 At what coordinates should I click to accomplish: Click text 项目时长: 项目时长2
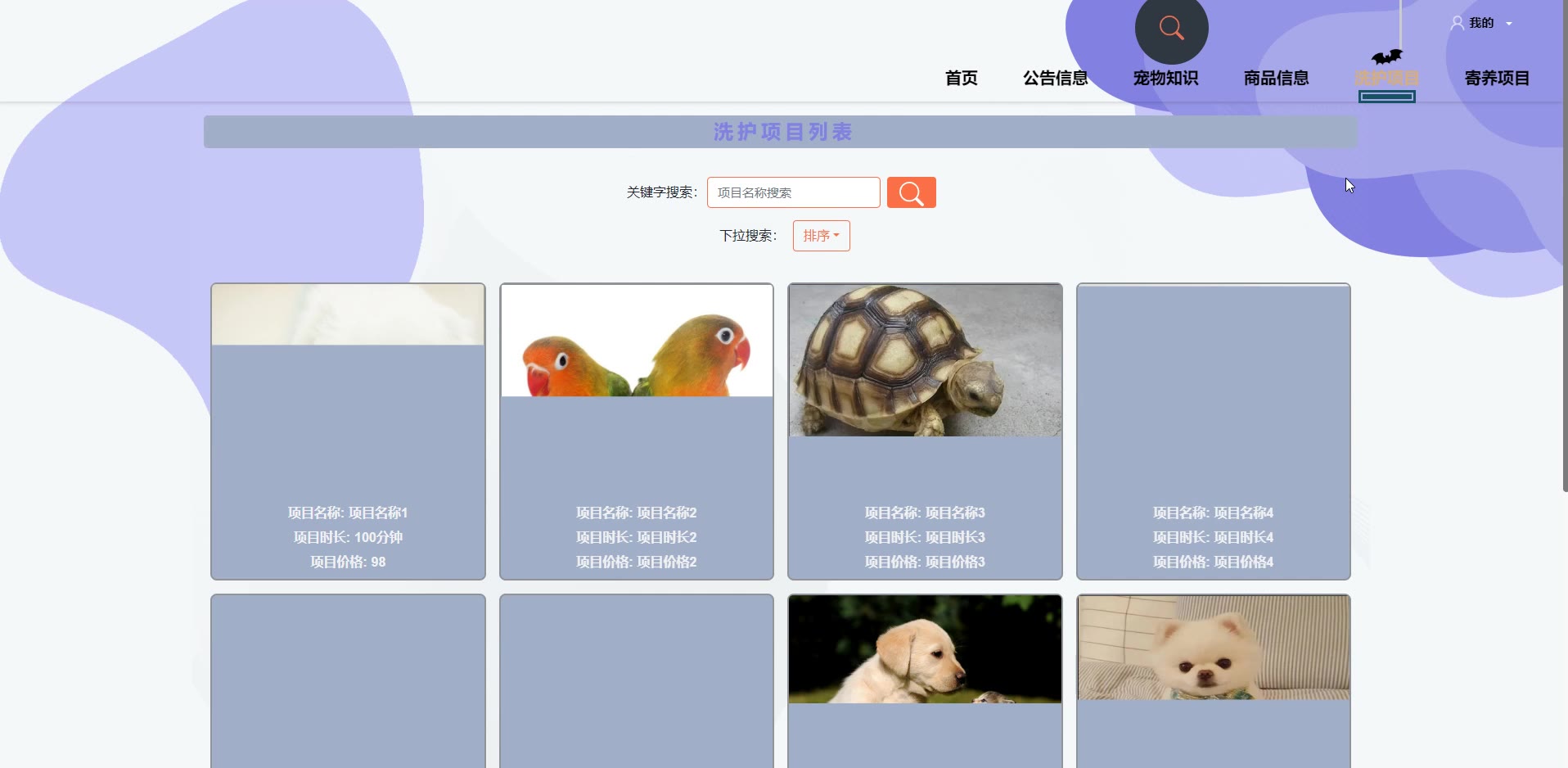coord(637,537)
